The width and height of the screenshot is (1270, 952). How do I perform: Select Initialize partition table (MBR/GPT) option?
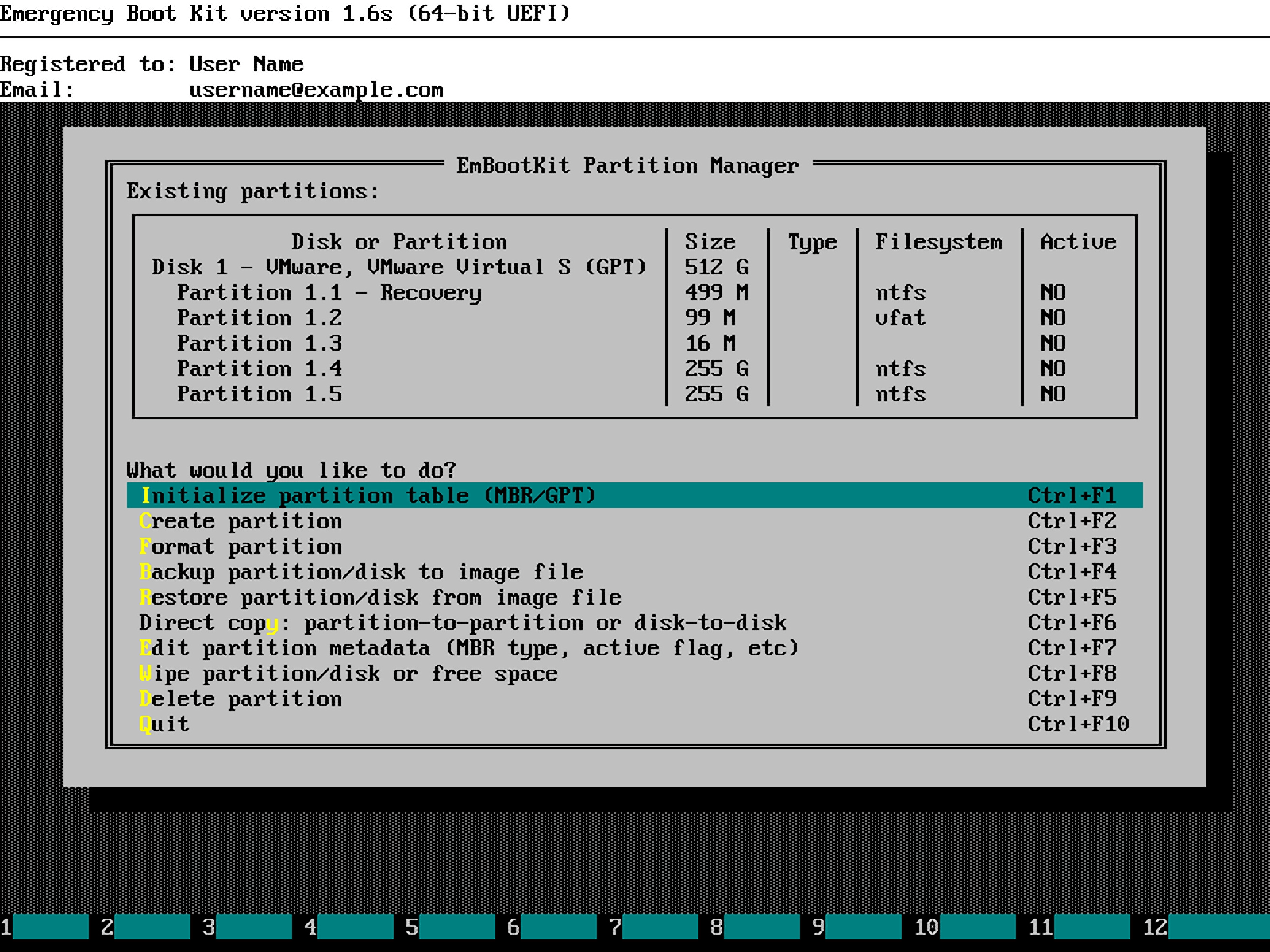(368, 496)
